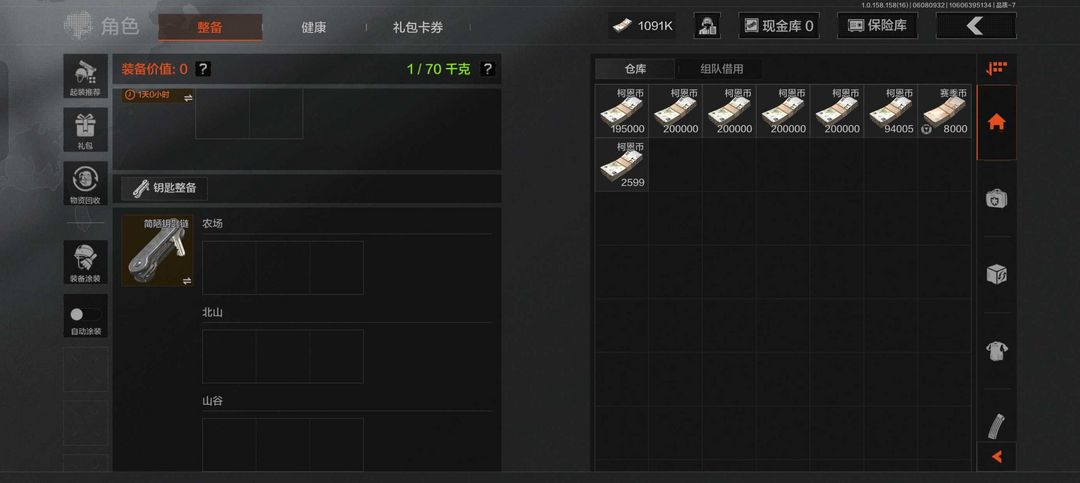
Task: Click the warehouse sort icon
Action: pyautogui.click(x=996, y=68)
